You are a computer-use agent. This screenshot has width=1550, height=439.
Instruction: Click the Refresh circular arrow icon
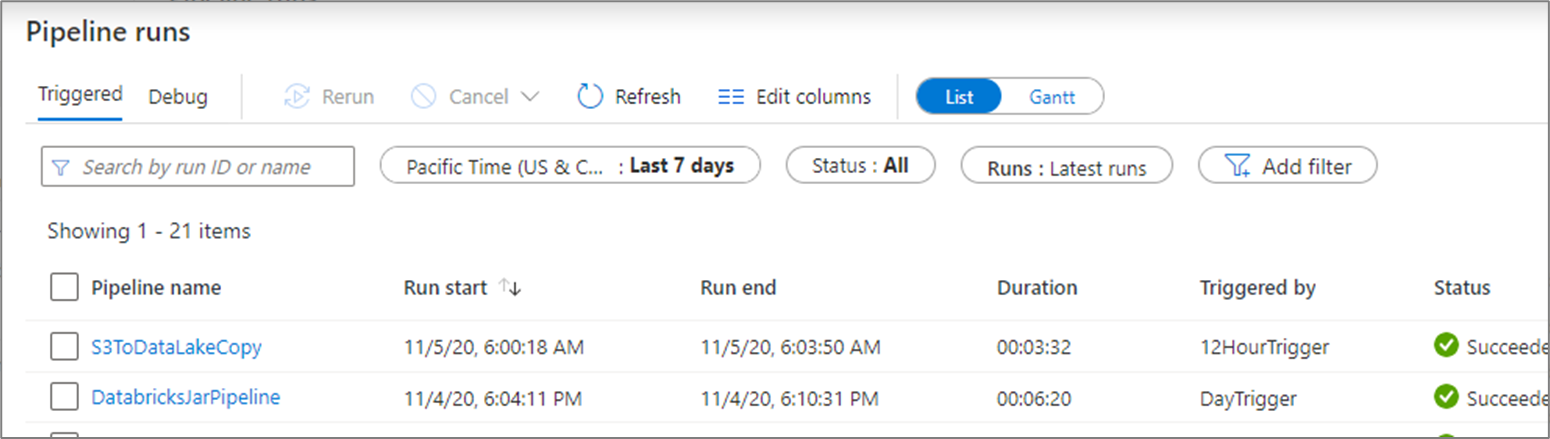[590, 96]
